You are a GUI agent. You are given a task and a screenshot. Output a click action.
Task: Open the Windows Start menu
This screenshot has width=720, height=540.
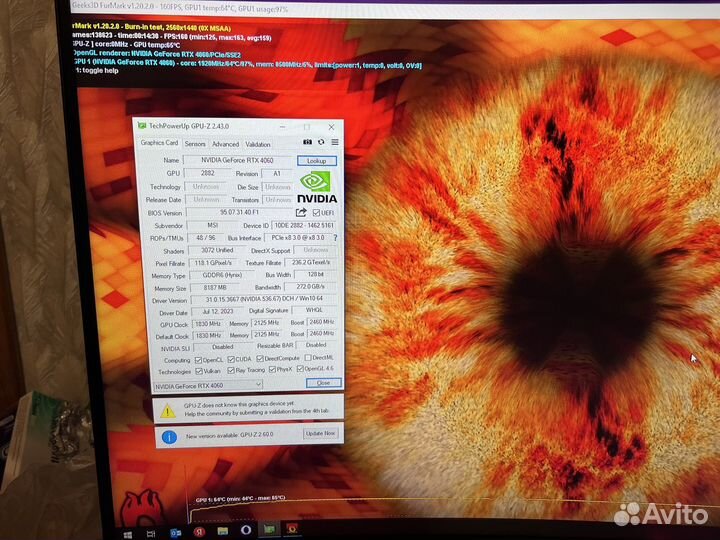pos(128,535)
